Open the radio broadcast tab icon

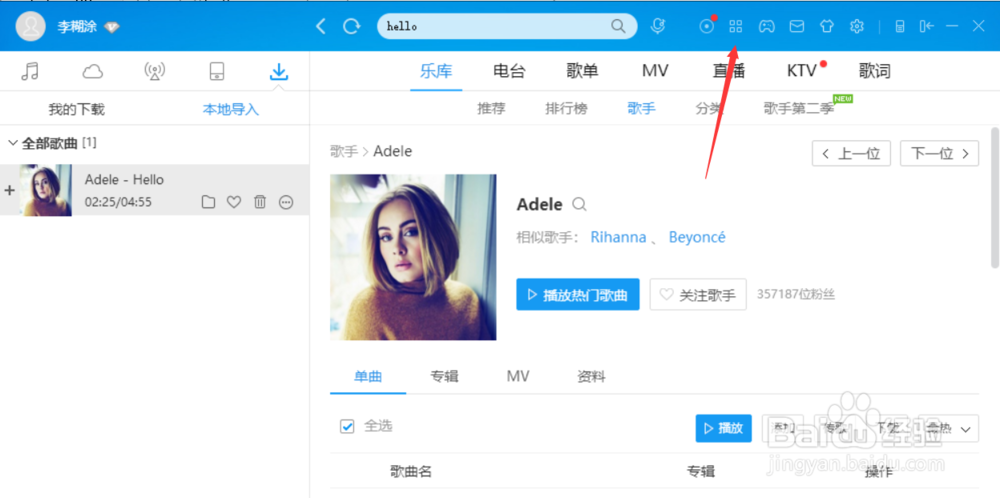[x=154, y=71]
